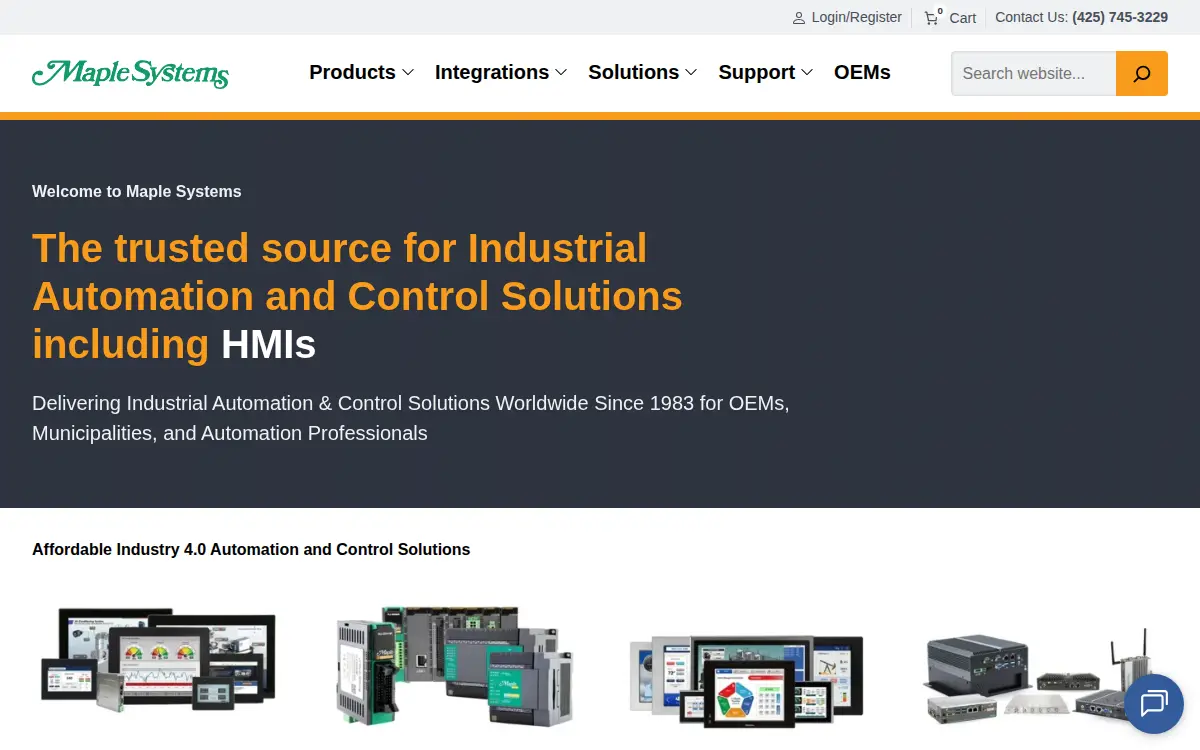Expand the Integrations chevron arrow

pos(561,73)
